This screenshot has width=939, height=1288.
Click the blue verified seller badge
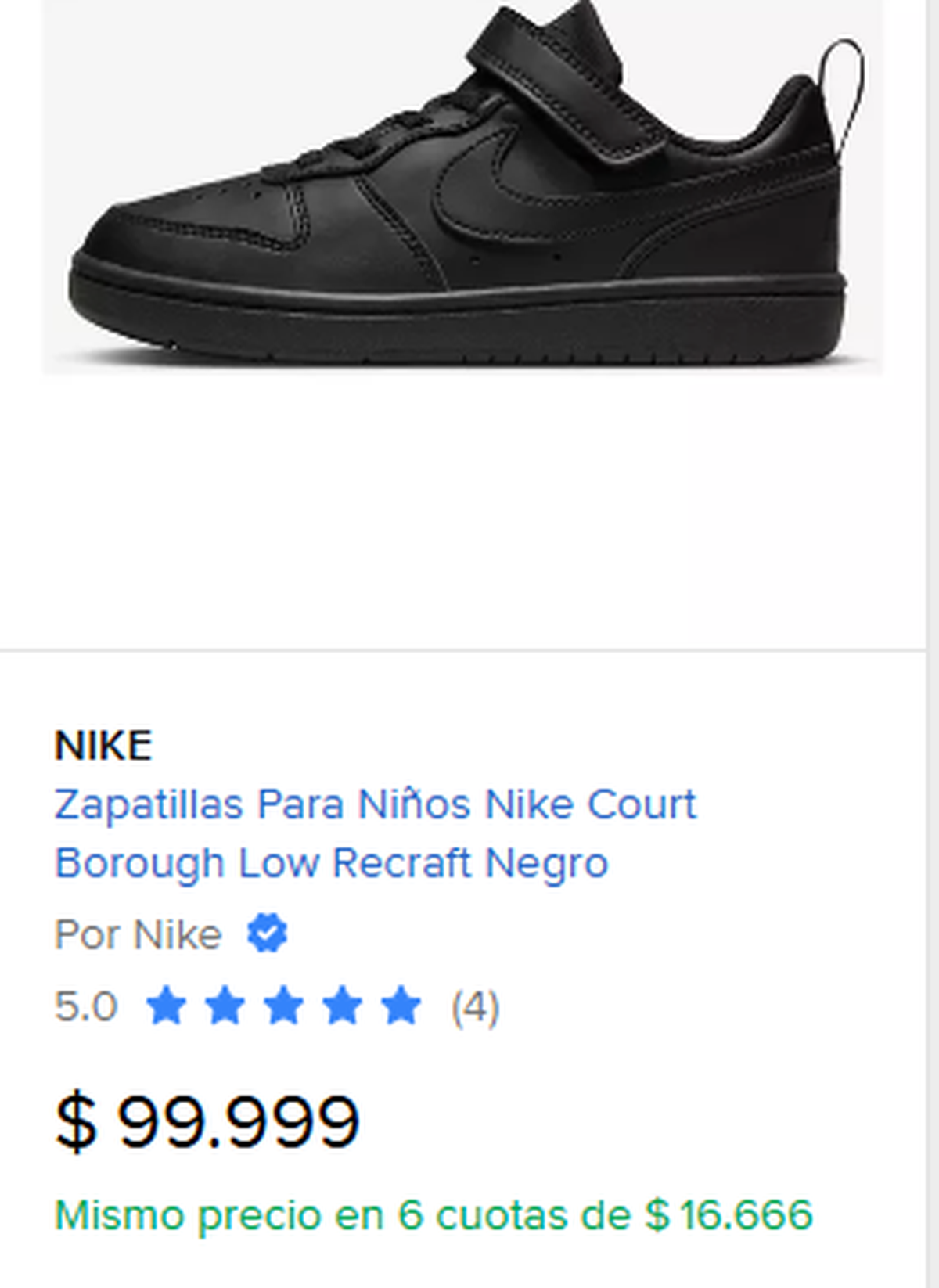[x=267, y=934]
